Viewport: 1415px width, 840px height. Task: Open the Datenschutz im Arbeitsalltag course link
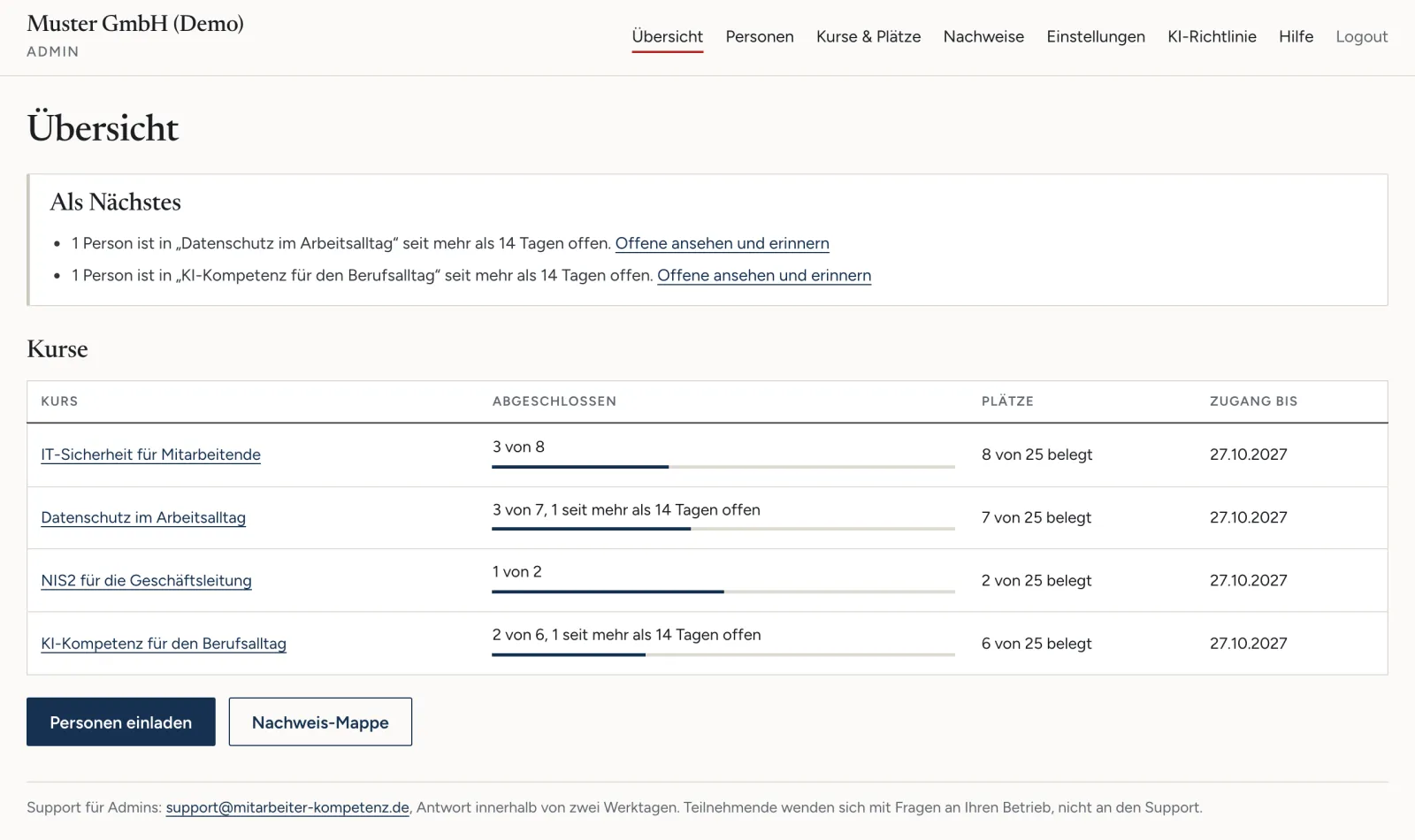[143, 517]
